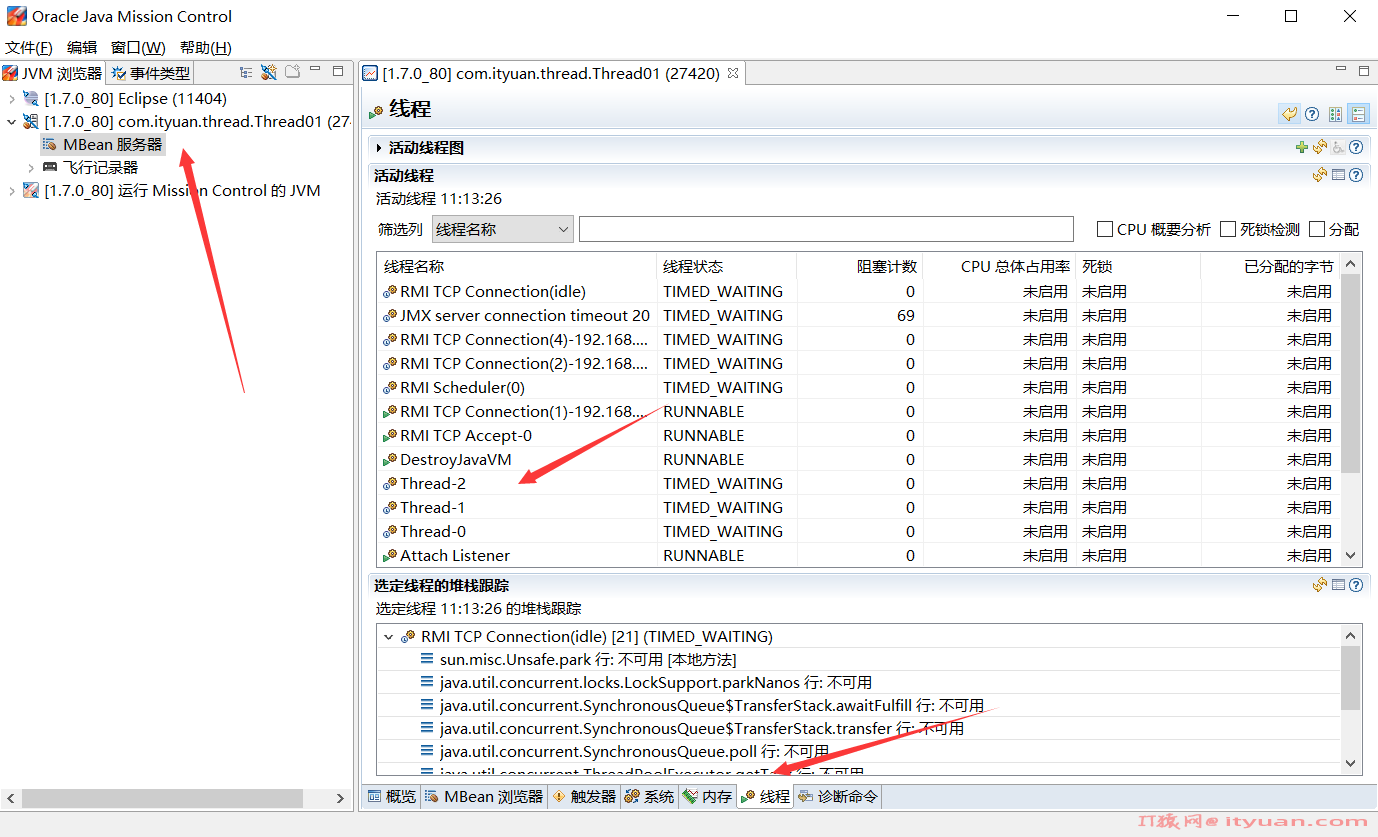Sort by the 死锁 column header
This screenshot has height=837, width=1378.
1138,267
